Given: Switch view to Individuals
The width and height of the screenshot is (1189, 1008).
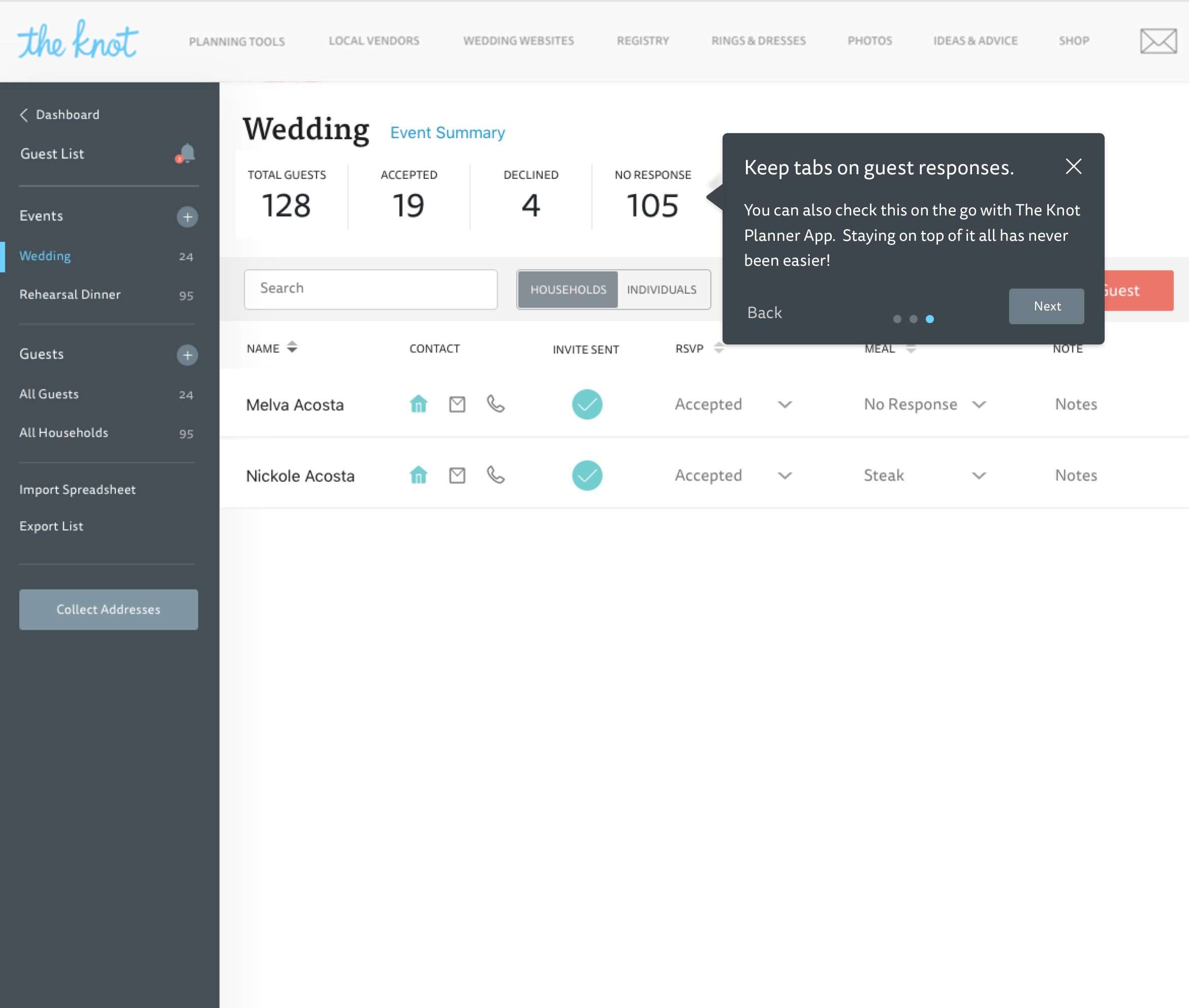Looking at the screenshot, I should coord(661,290).
